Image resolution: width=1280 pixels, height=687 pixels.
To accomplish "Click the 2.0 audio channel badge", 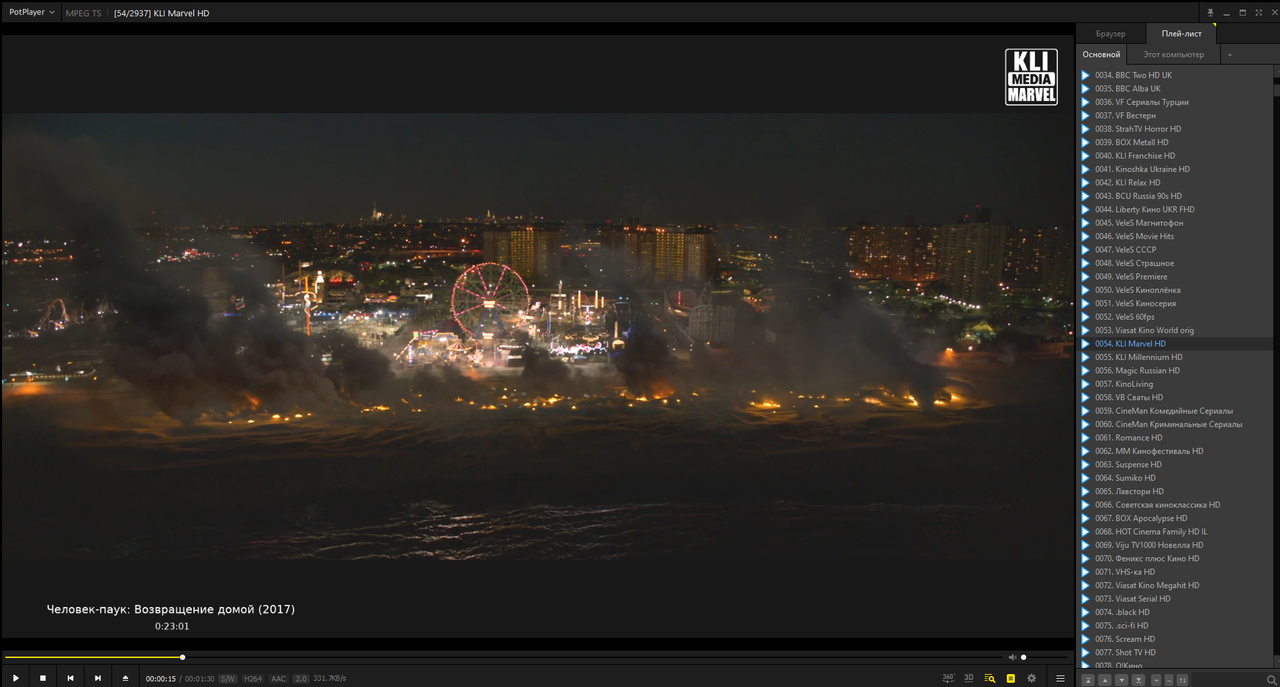I will point(301,678).
